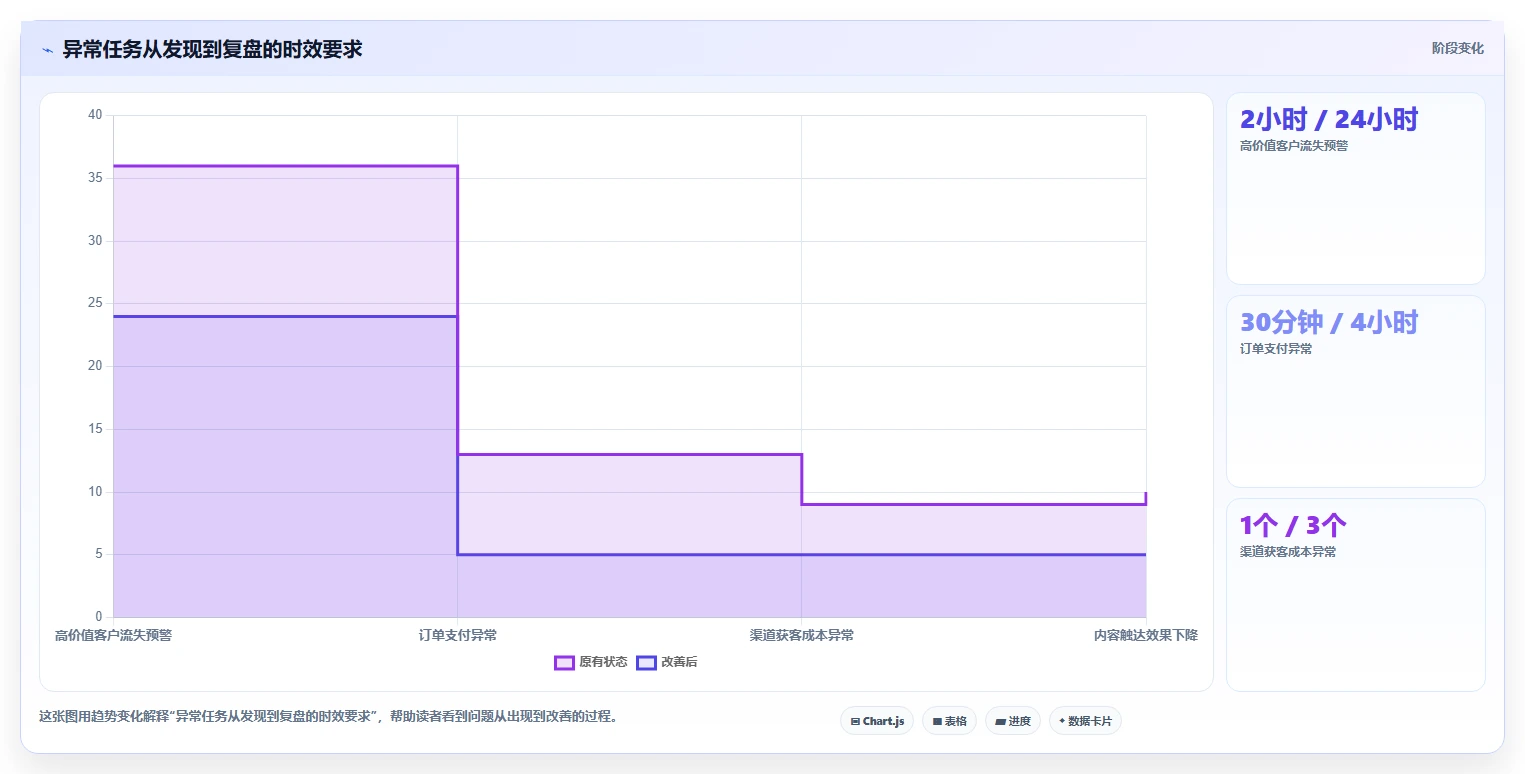Click the y-axis value 10

click(95, 491)
